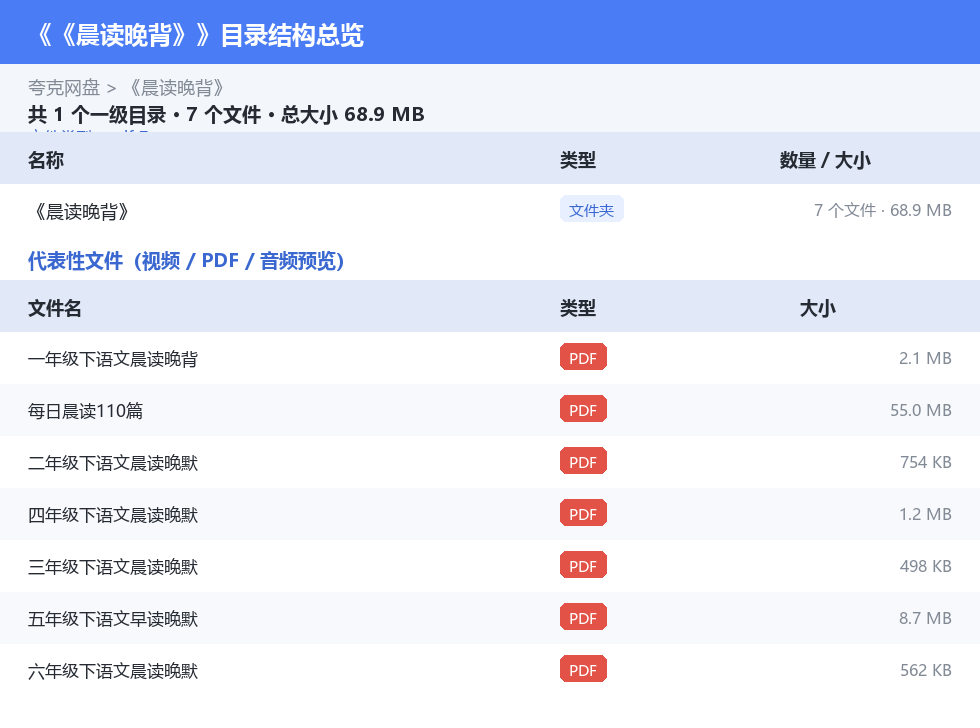Click the 754 KB size value

(x=926, y=462)
